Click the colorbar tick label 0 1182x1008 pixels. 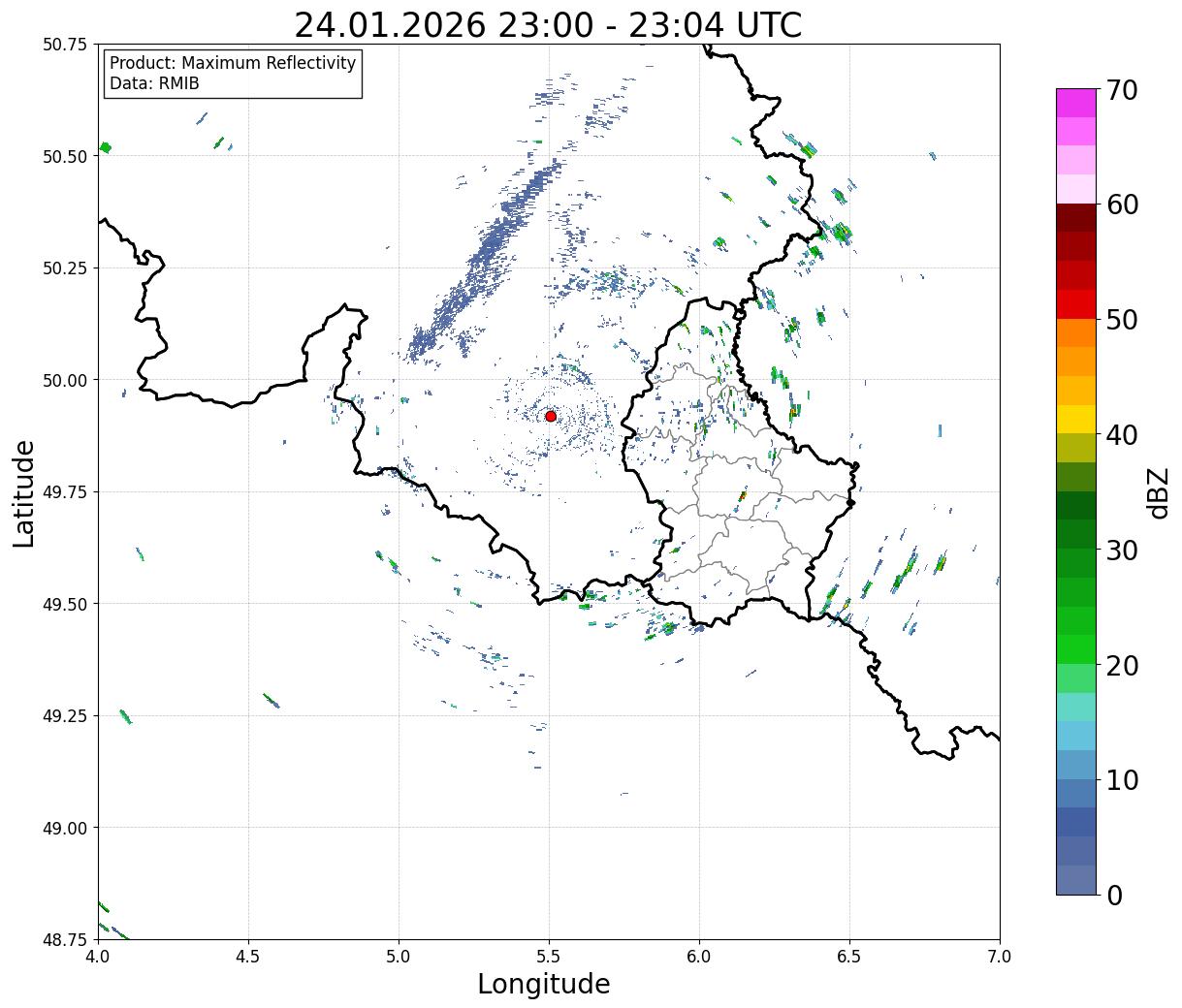(1114, 895)
